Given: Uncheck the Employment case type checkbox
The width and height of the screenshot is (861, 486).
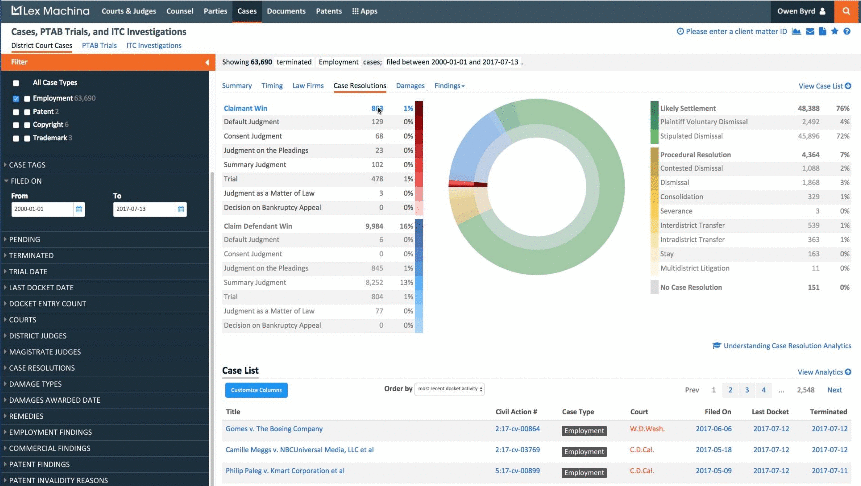Looking at the screenshot, I should point(16,99).
